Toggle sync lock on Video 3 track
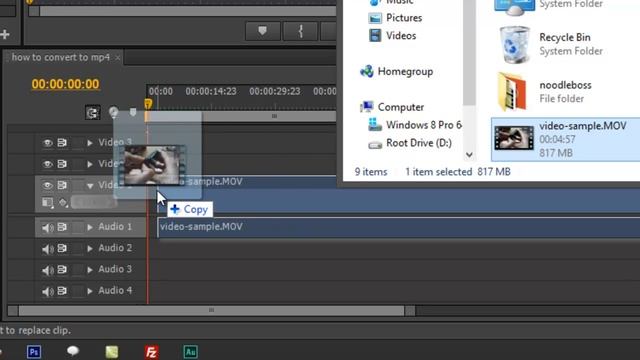The image size is (640, 360). coord(62,143)
